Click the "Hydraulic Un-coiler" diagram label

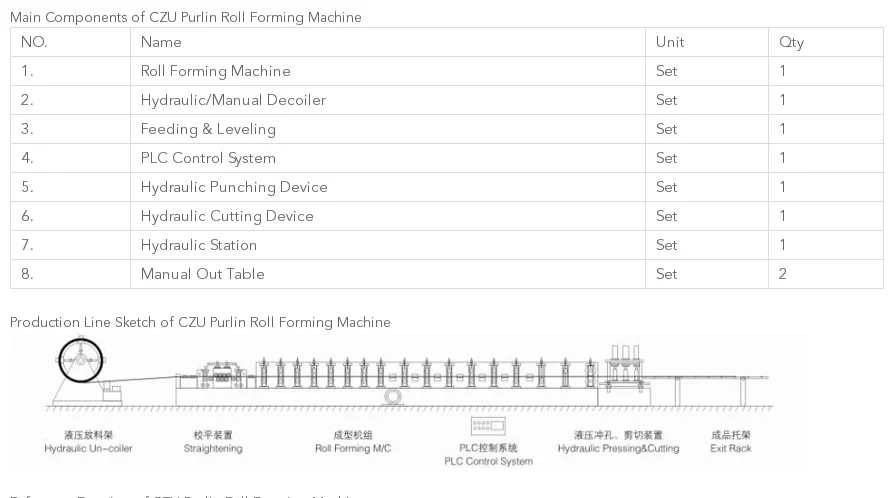[88, 449]
